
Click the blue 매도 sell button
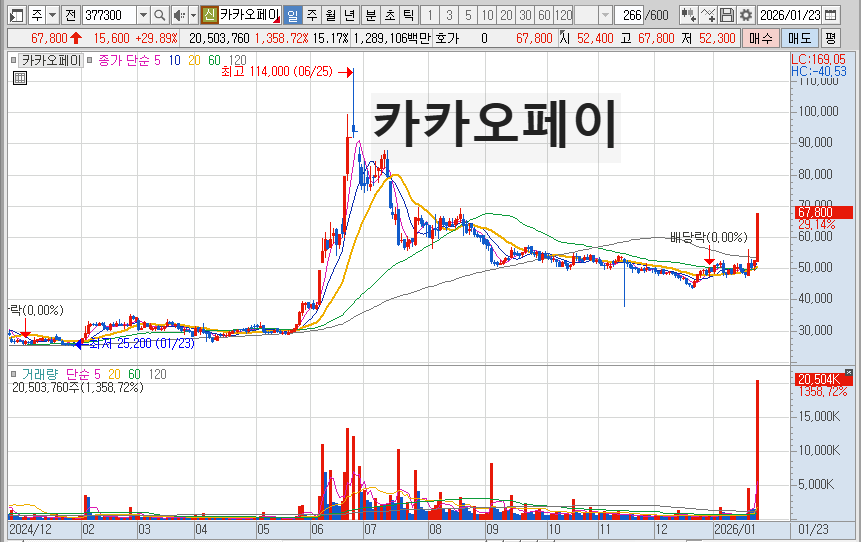pos(800,38)
